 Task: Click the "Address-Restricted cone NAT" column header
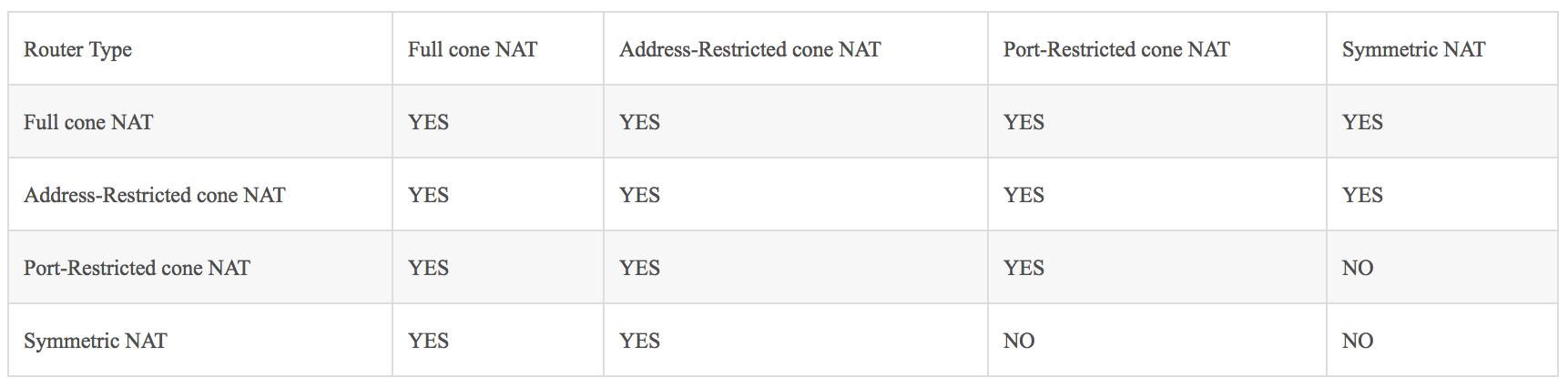(x=749, y=49)
